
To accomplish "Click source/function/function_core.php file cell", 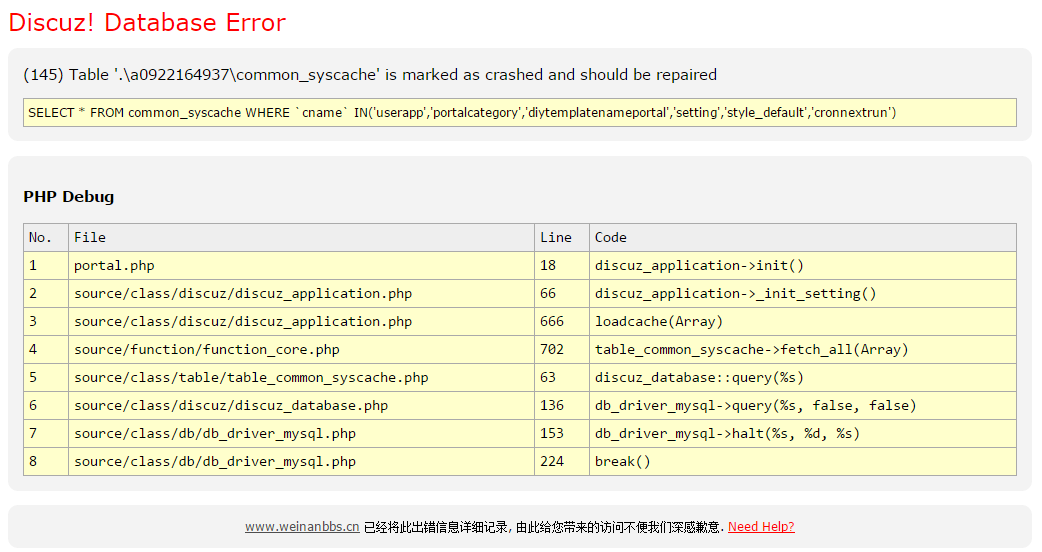I will [x=301, y=349].
